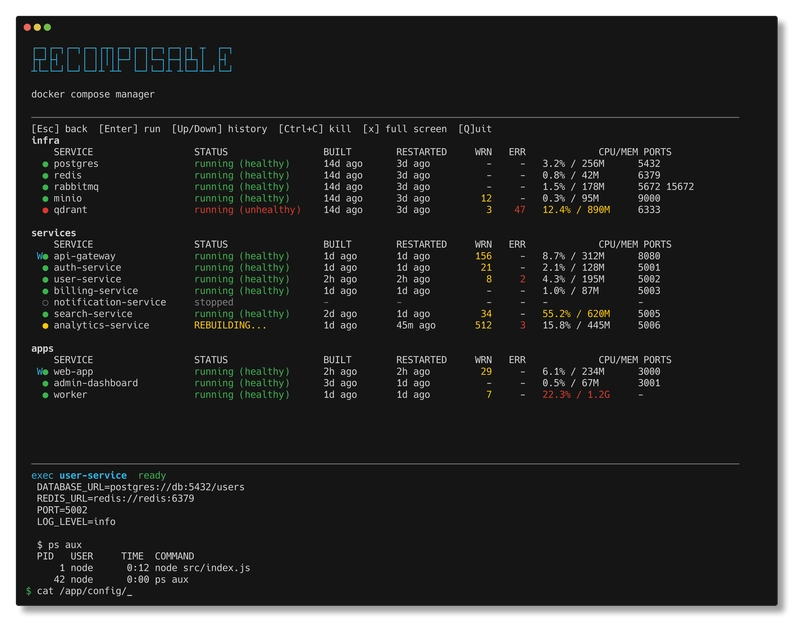The width and height of the screenshot is (800, 628).
Task: Click the green status dot for worker
Action: 45,395
